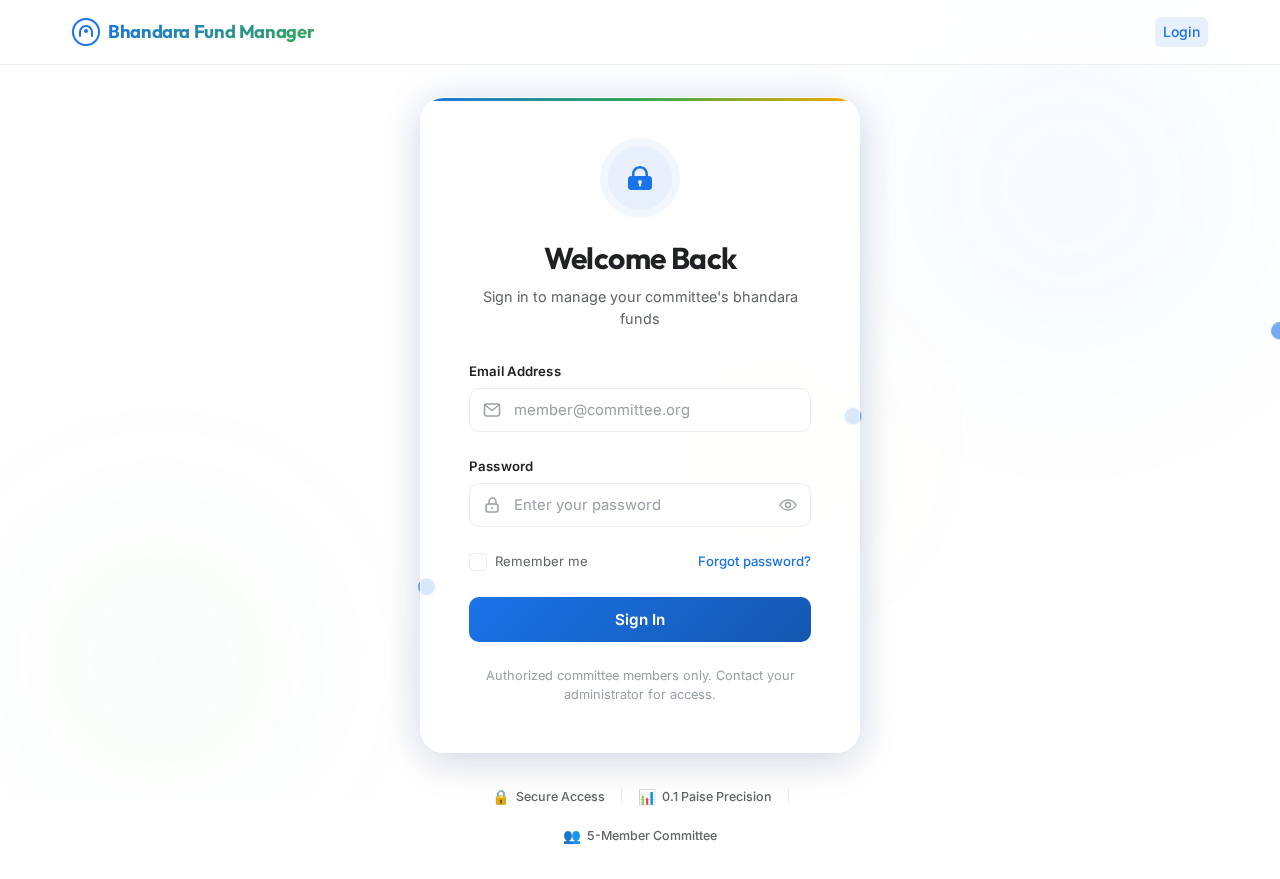Viewport: 1280px width, 879px height.
Task: Click the 'Password' field label
Action: (x=501, y=466)
